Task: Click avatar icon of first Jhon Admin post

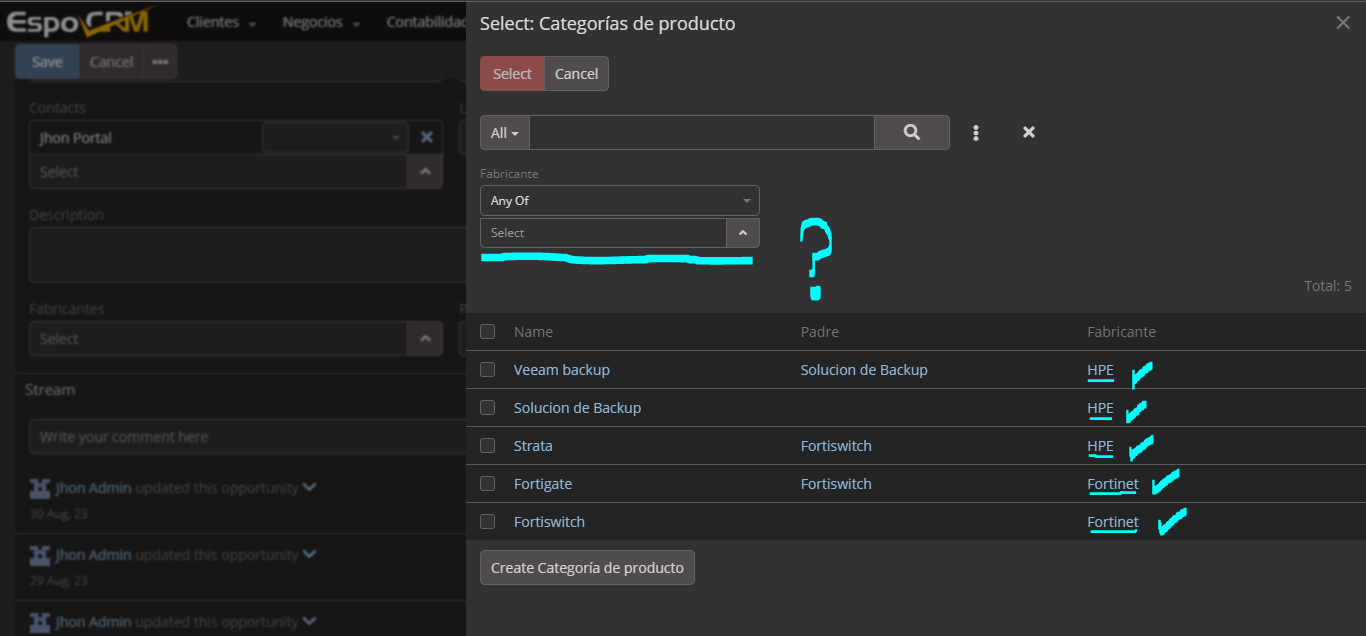Action: click(x=40, y=488)
